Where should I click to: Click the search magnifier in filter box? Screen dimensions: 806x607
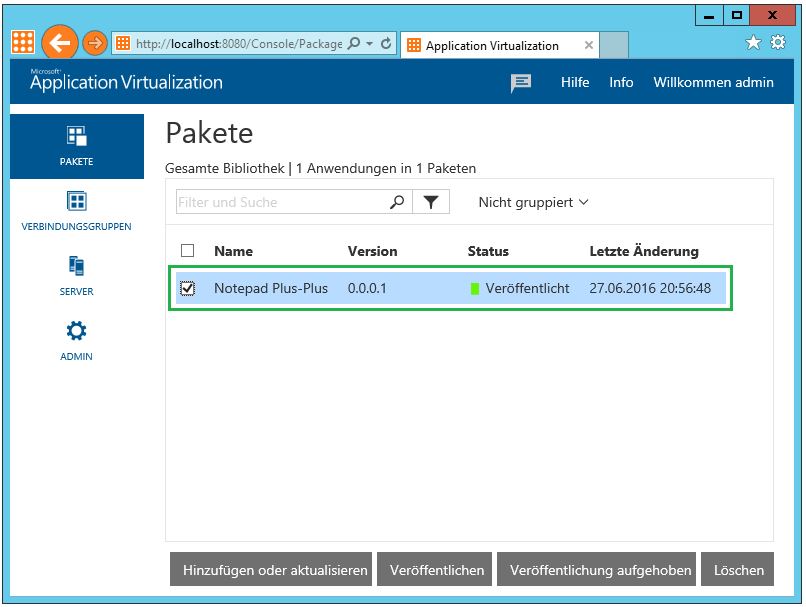(397, 202)
